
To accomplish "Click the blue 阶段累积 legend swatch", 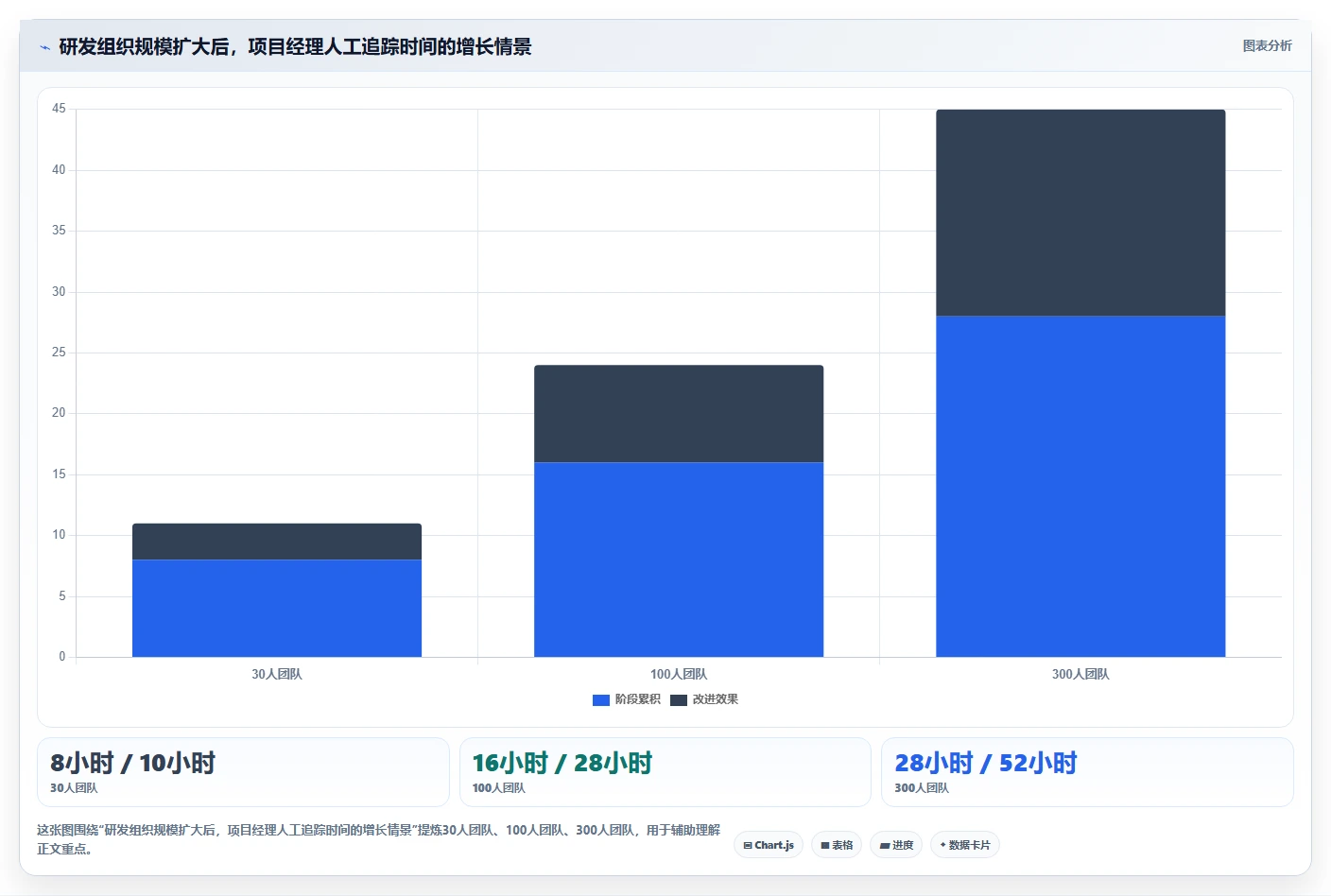I will 601,700.
